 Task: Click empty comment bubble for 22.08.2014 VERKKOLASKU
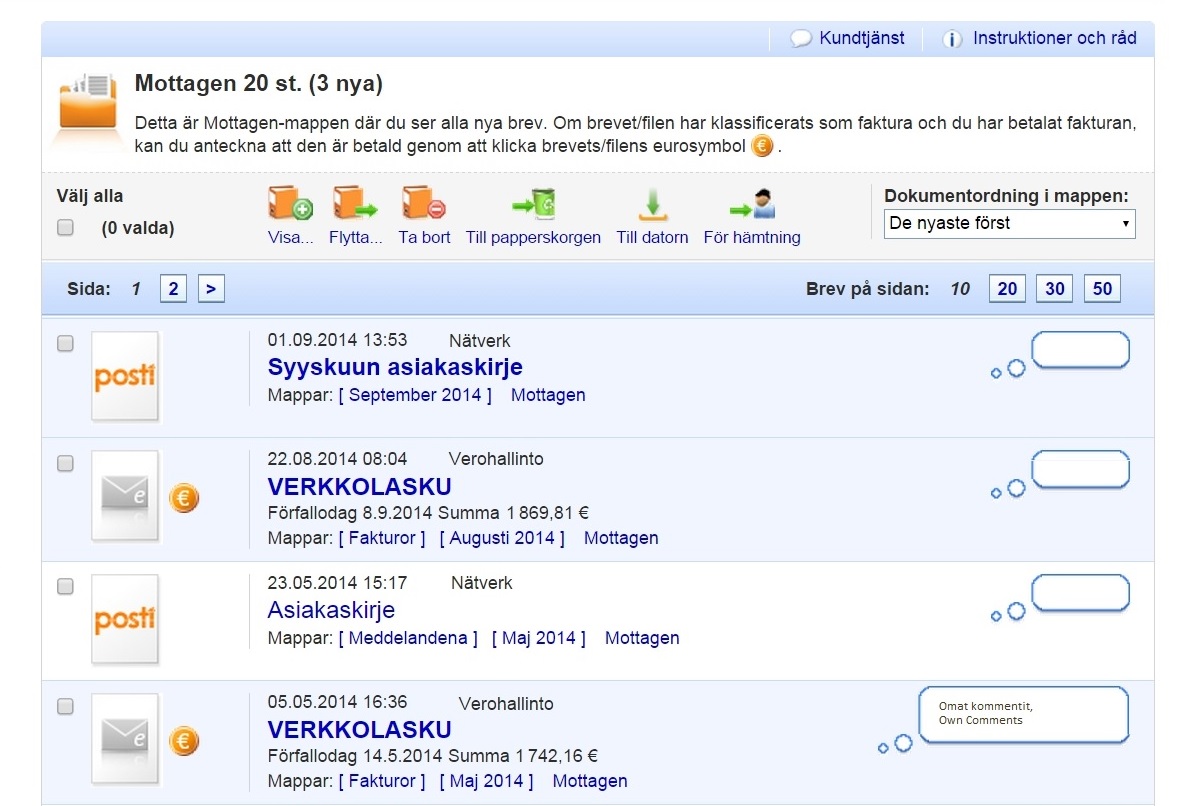[x=1080, y=470]
